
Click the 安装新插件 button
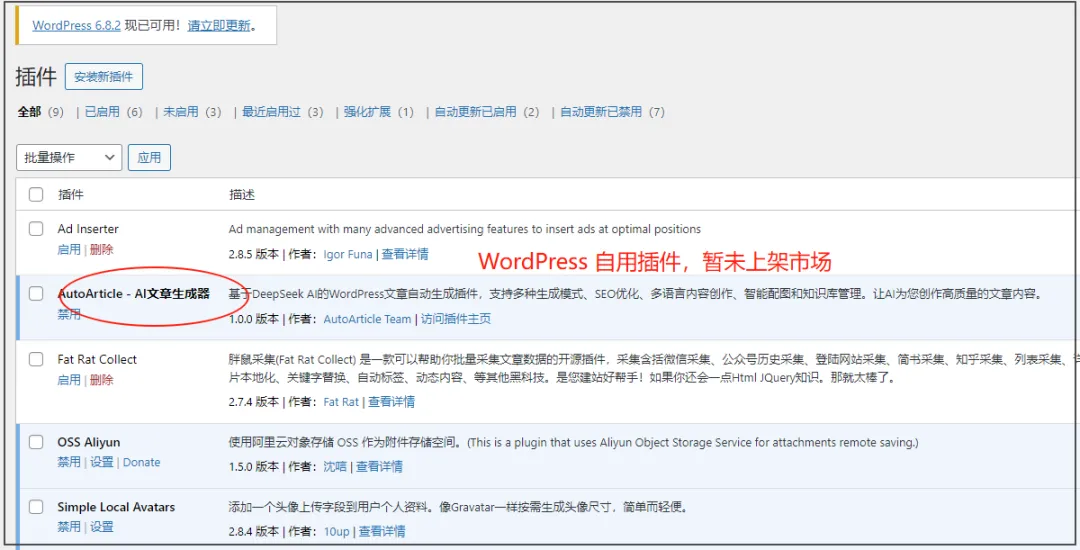(x=104, y=76)
